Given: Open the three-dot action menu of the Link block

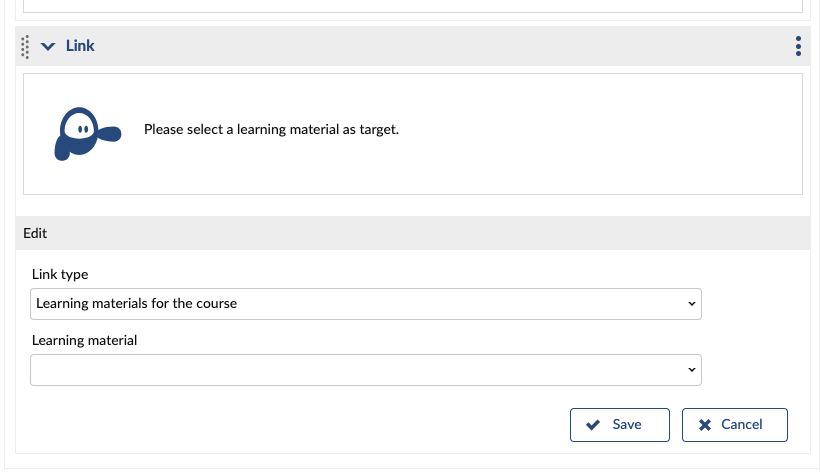Looking at the screenshot, I should 798,46.
